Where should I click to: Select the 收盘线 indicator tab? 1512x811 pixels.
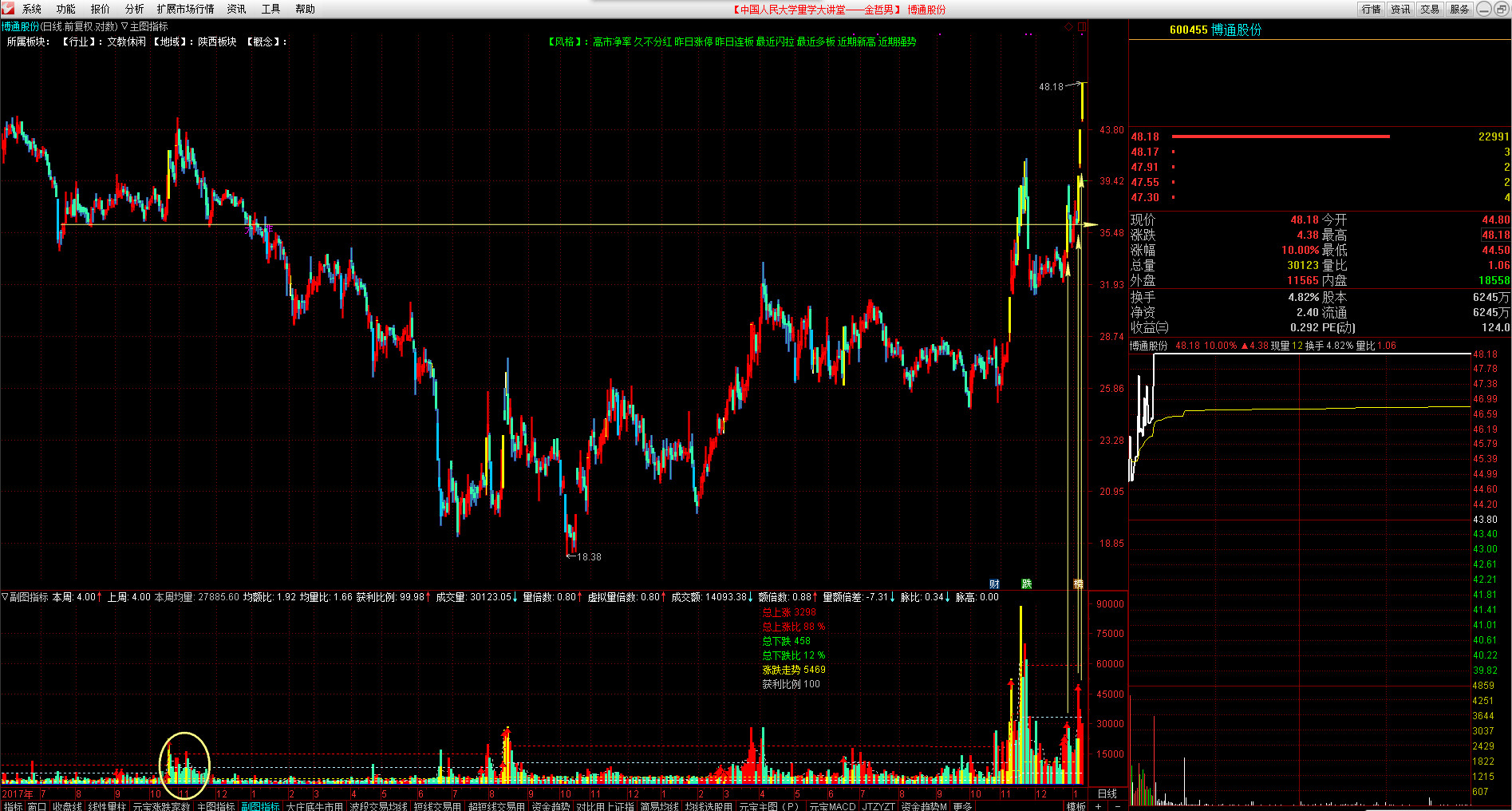67,805
